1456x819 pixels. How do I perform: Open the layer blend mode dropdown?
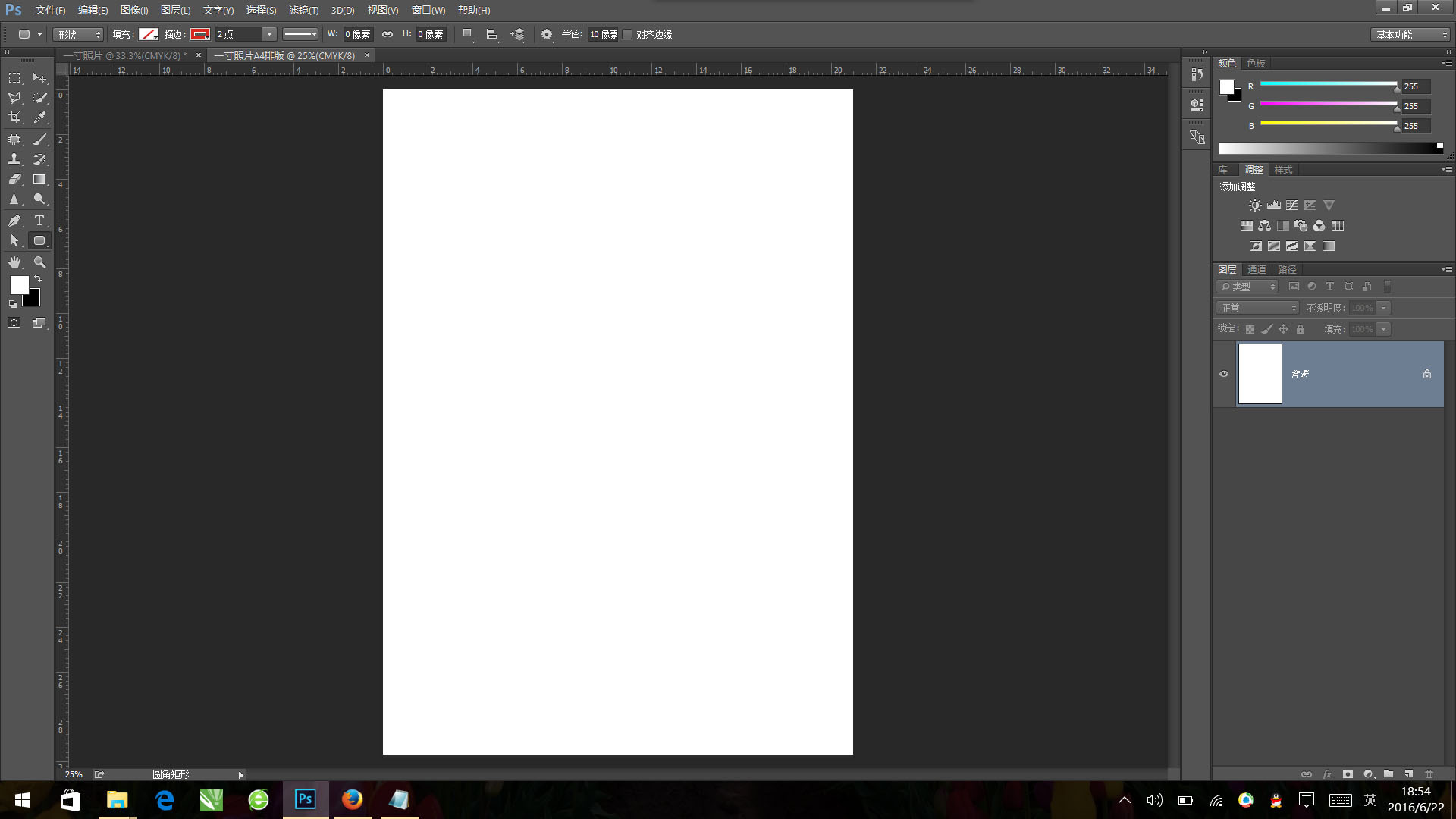1257,308
